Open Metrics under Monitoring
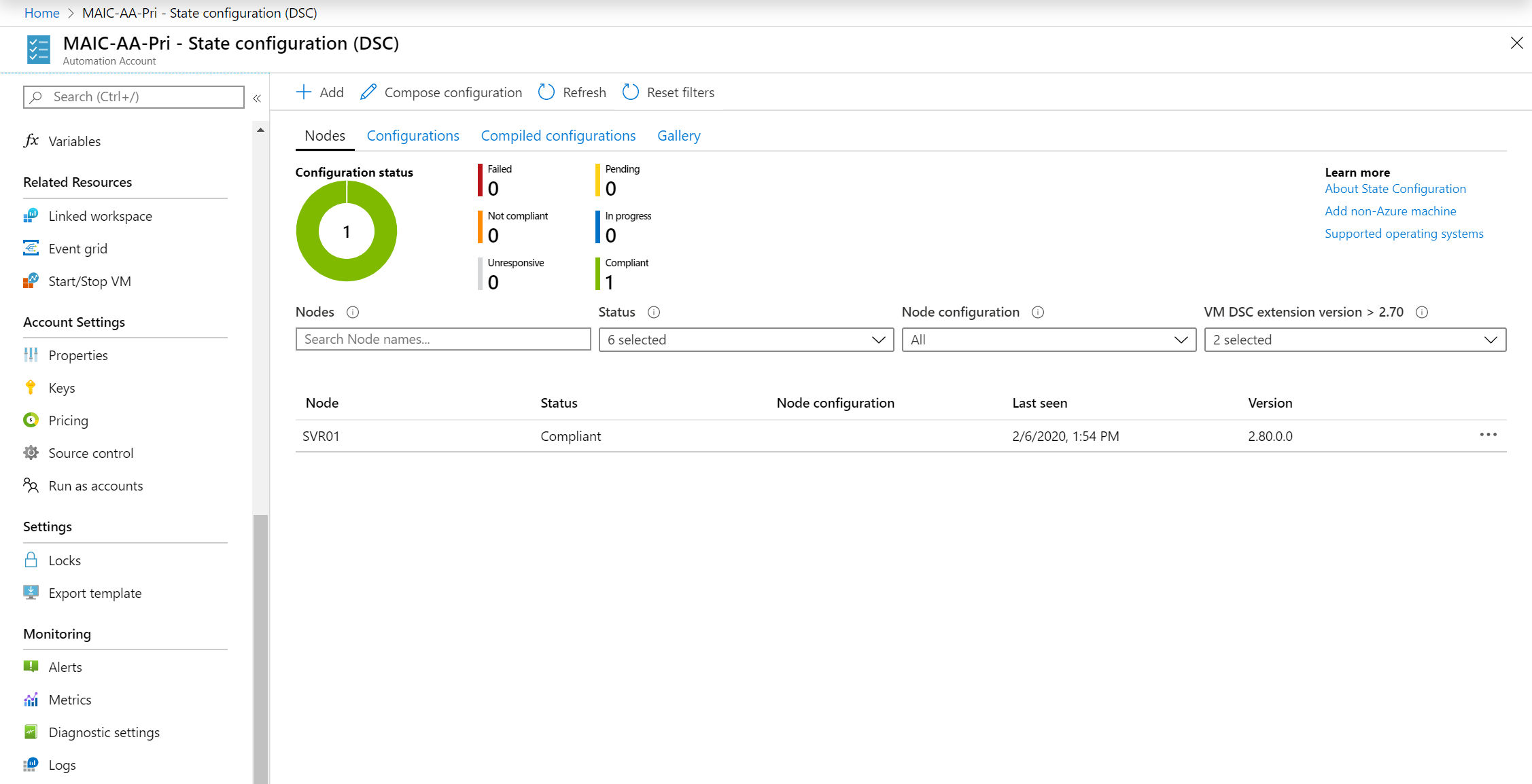 click(69, 700)
